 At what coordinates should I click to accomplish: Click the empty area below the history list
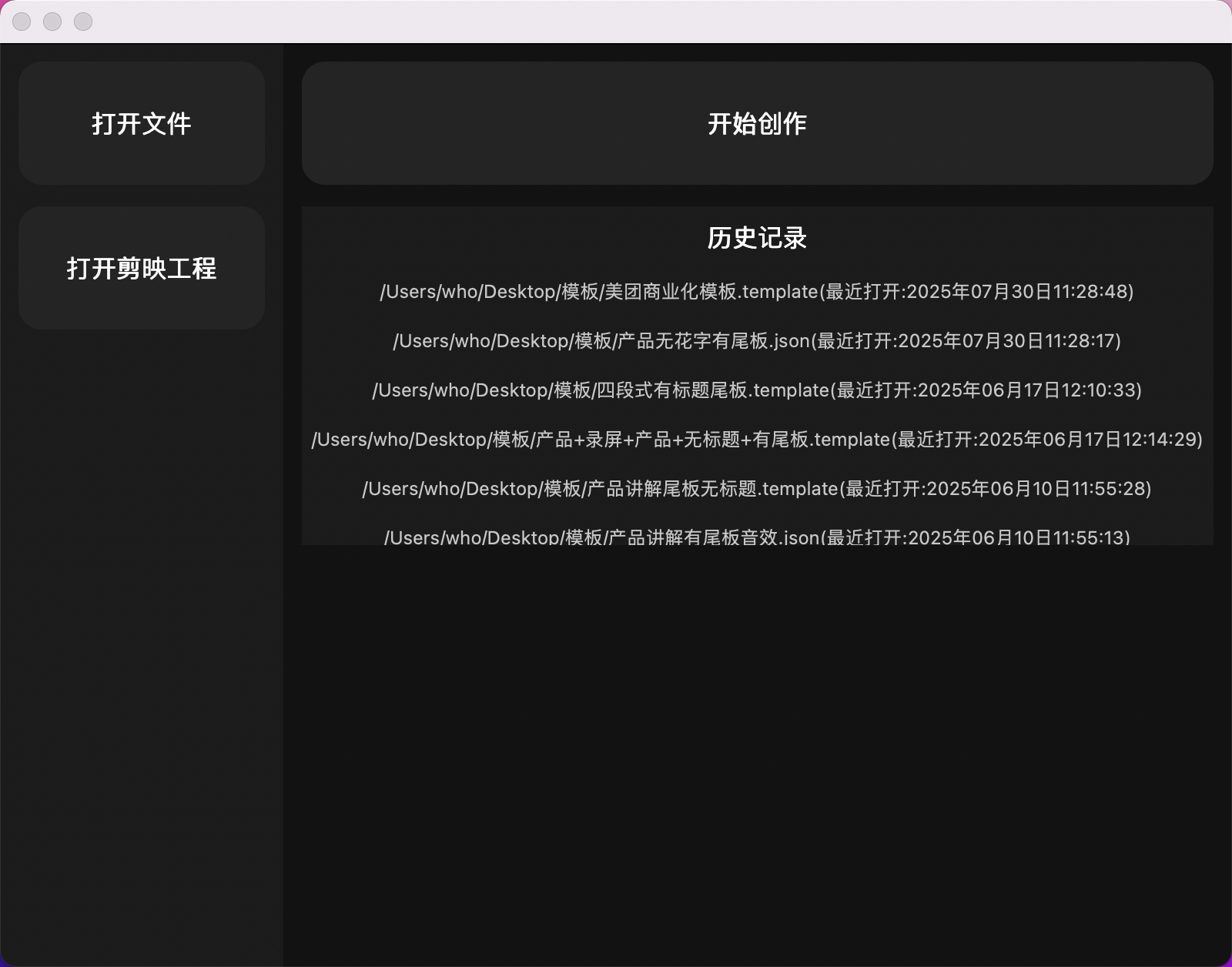coord(758,731)
